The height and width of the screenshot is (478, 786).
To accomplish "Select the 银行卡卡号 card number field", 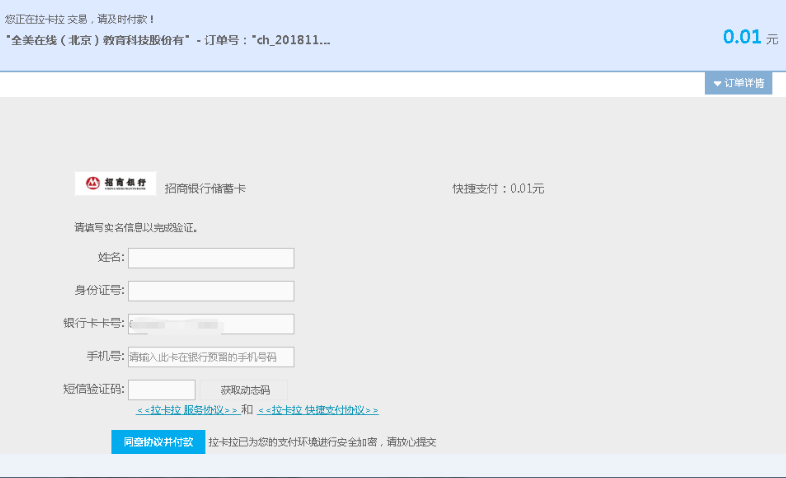I will point(211,324).
